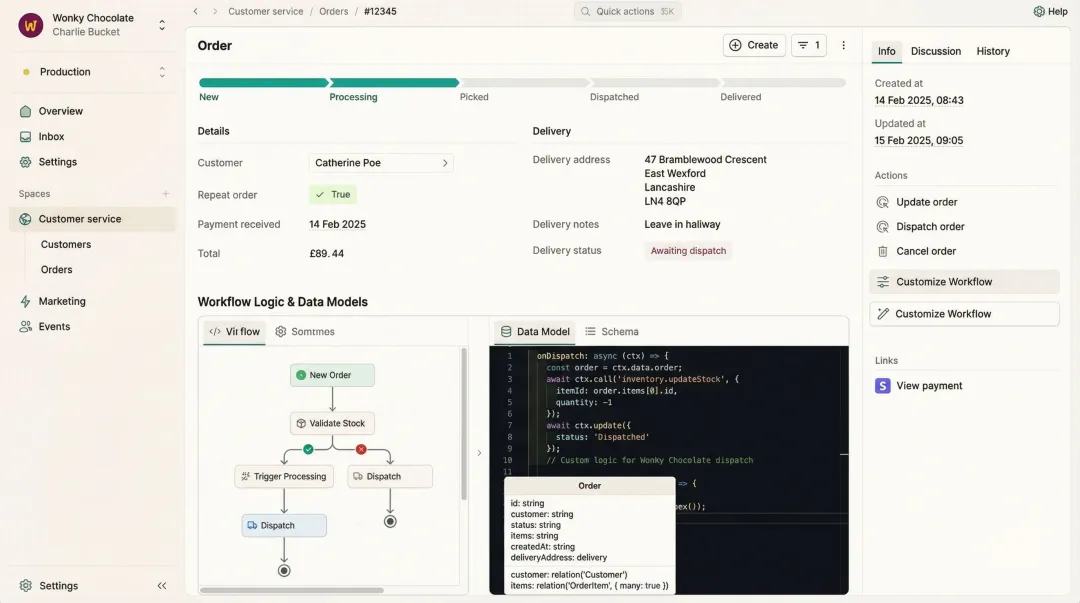Image resolution: width=1080 pixels, height=603 pixels.
Task: Open the three-dot overflow menu on the Order page
Action: coord(843,45)
